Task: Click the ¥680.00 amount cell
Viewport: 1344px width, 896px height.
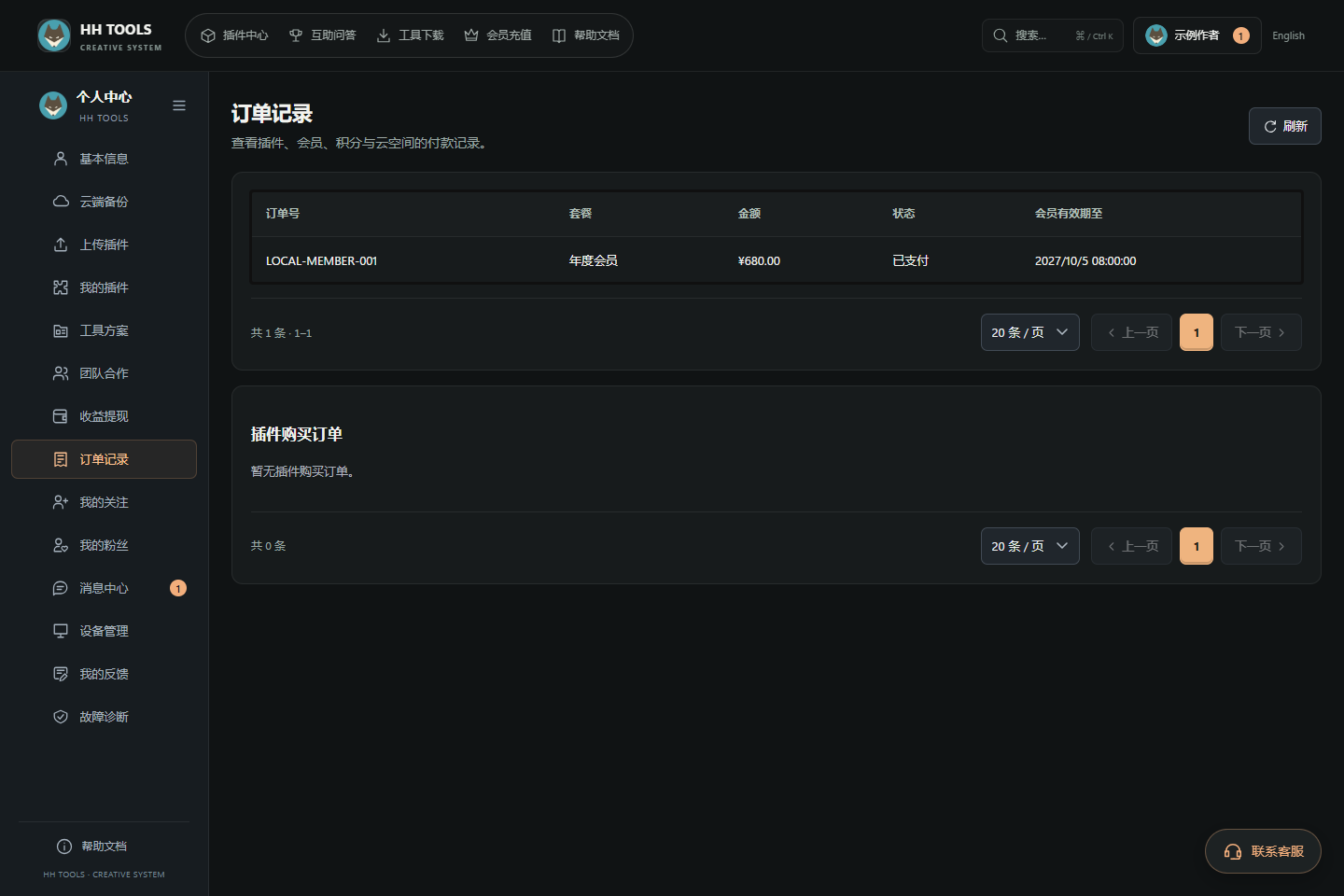Action: click(759, 261)
